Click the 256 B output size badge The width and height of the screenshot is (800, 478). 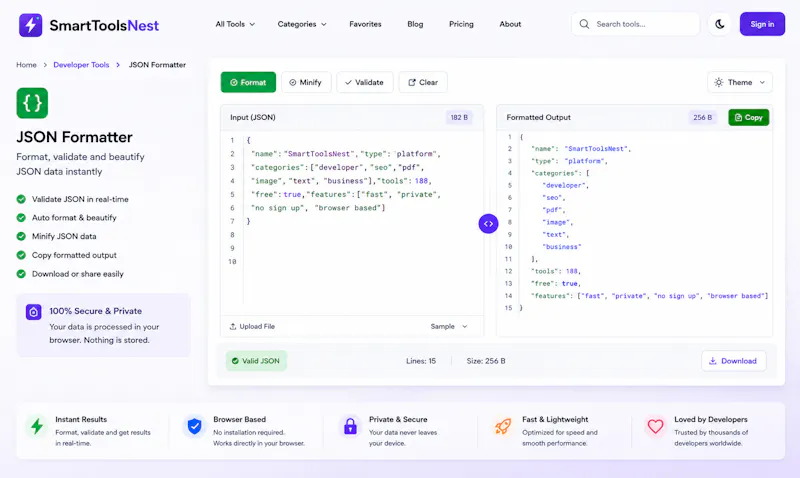coord(702,117)
